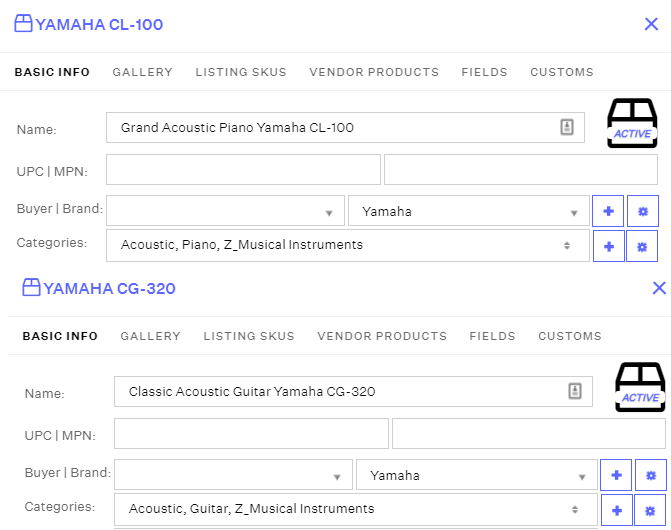The image size is (671, 530).
Task: Click the UPC input field for CL-100
Action: 243,170
